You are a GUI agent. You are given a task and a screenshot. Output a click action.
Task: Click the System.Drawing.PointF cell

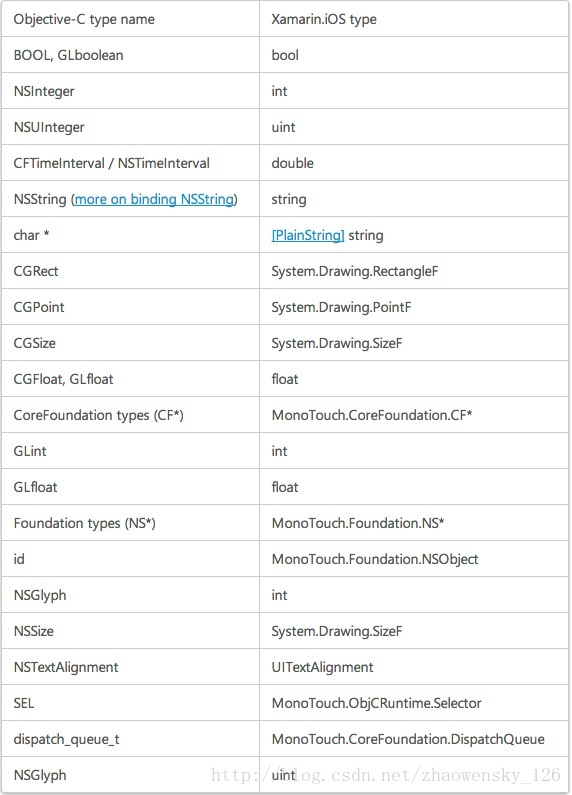click(414, 307)
